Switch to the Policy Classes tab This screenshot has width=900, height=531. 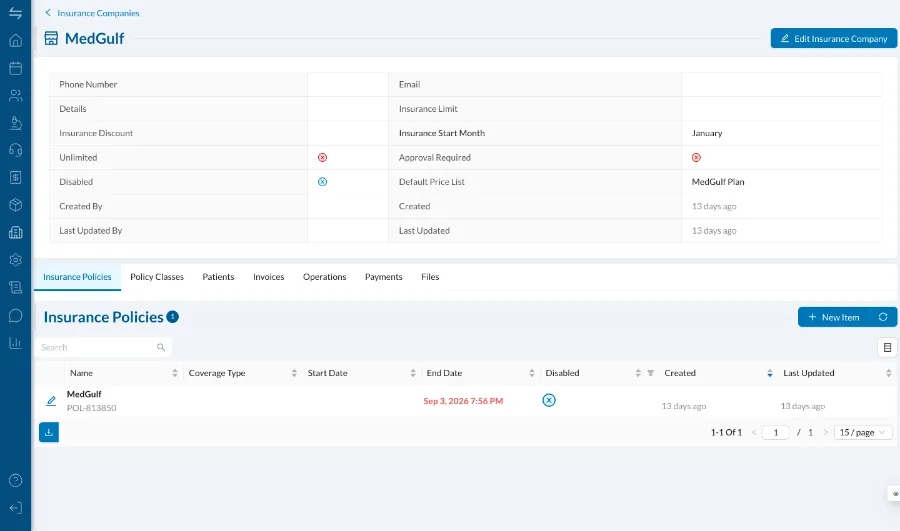click(157, 277)
